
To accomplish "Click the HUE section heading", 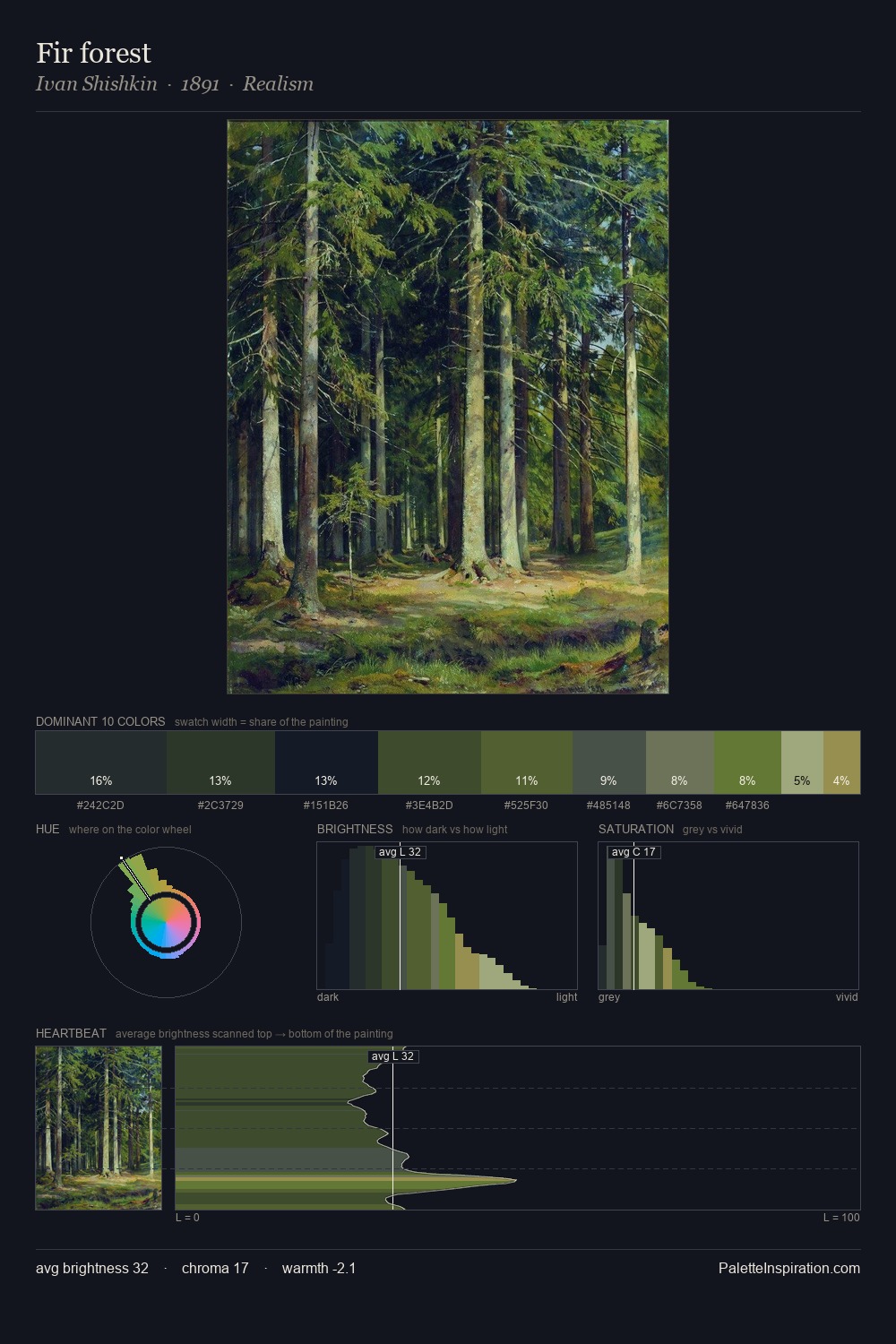I will 47,829.
